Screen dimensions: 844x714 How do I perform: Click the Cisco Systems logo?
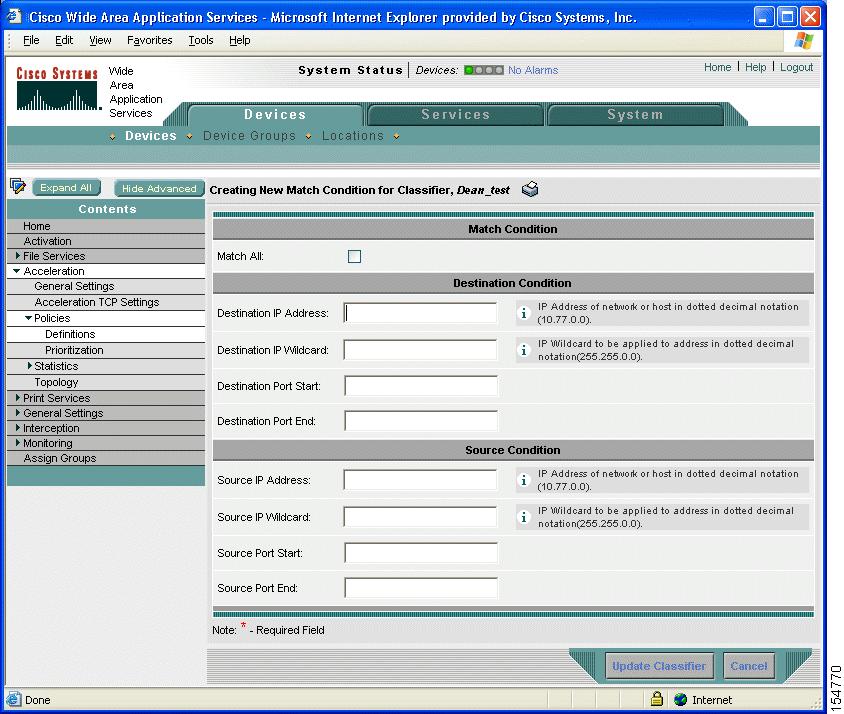(57, 89)
